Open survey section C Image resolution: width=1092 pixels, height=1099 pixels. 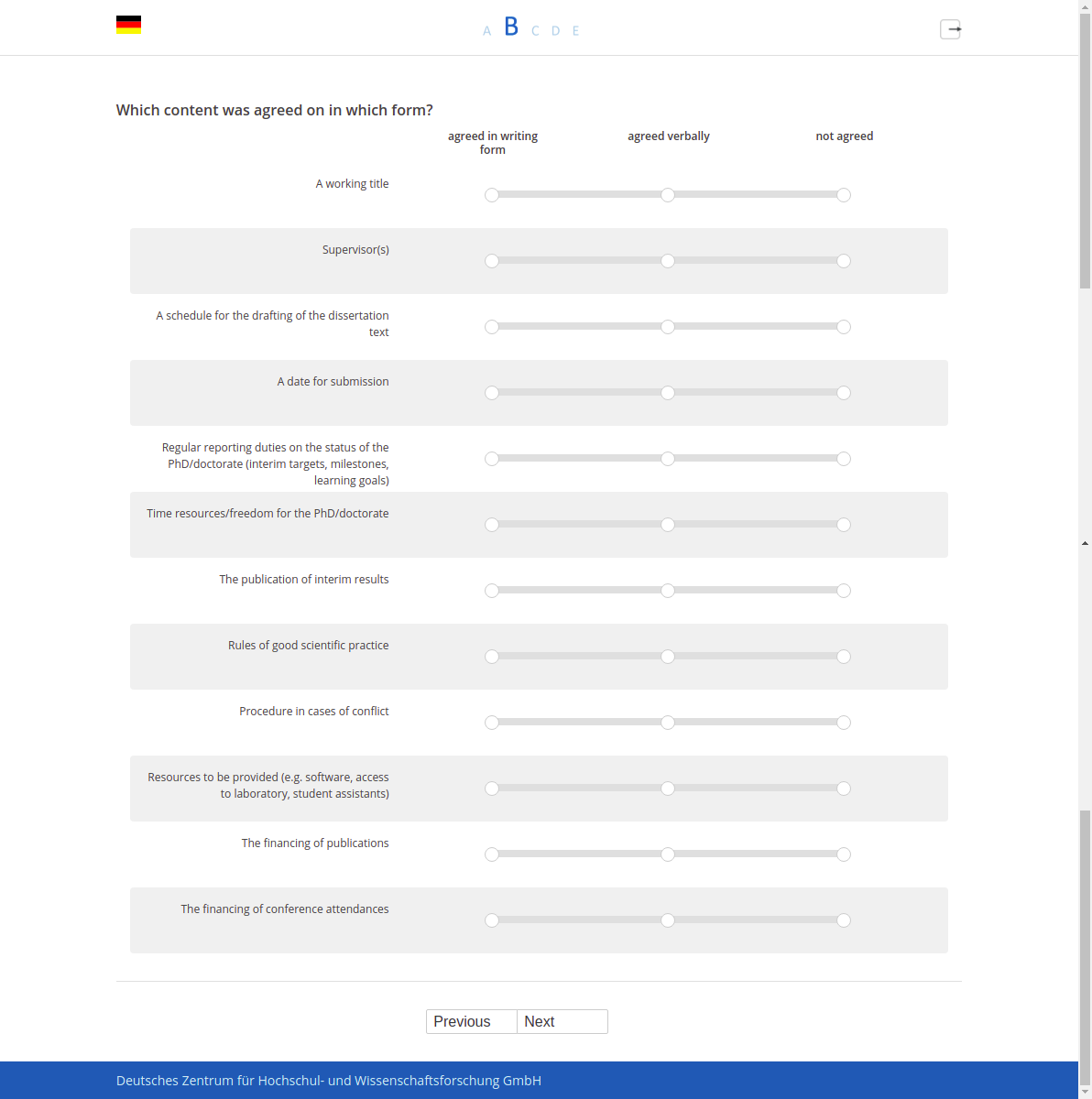tap(535, 31)
